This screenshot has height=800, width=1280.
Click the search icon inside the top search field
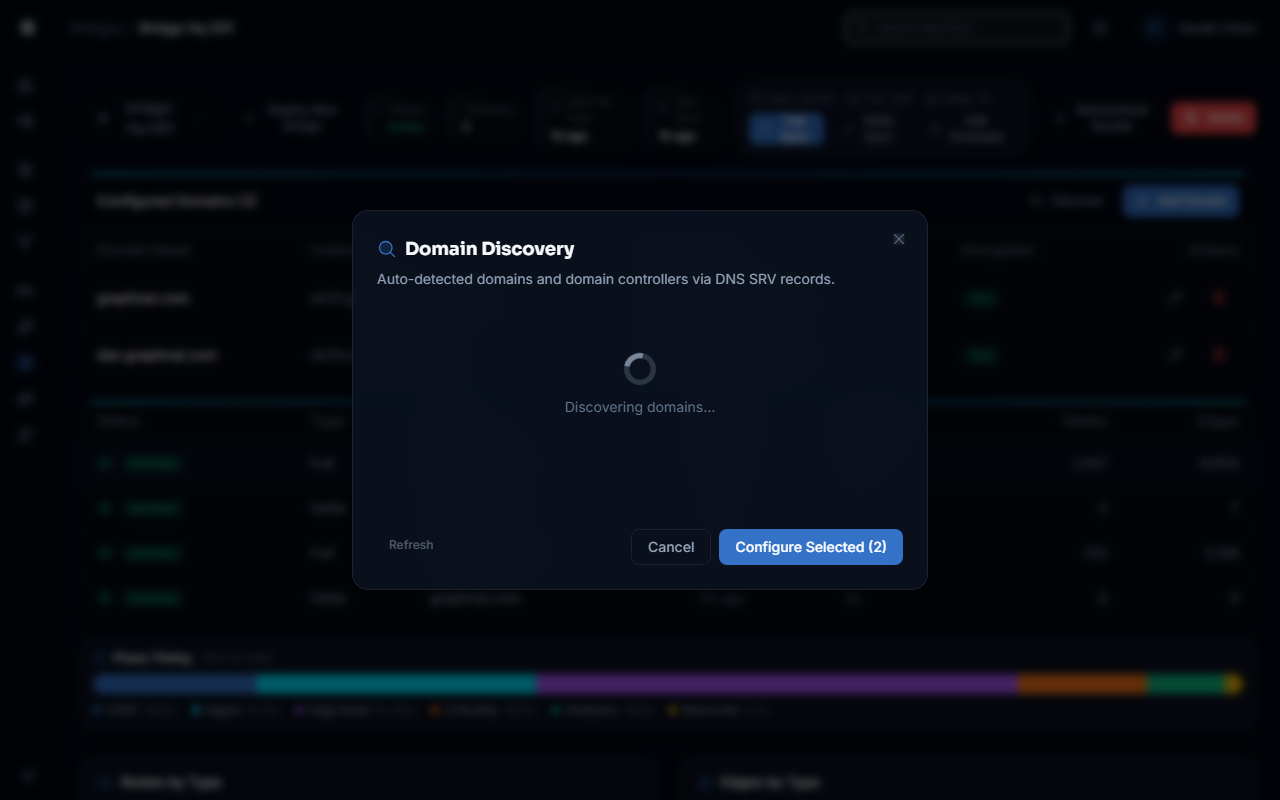(862, 28)
